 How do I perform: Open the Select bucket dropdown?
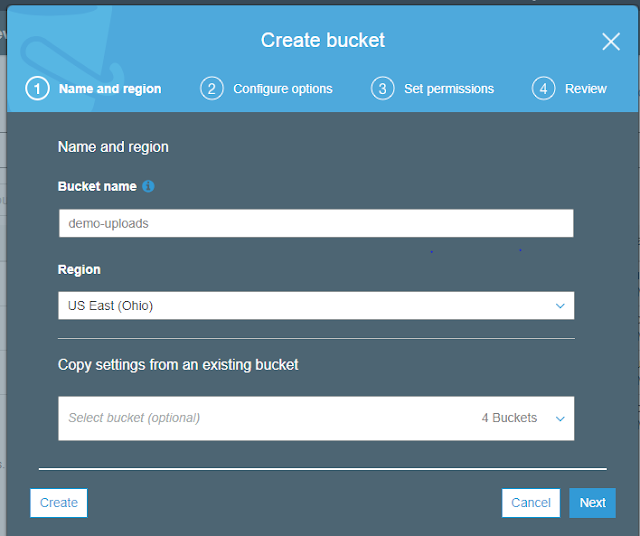315,418
